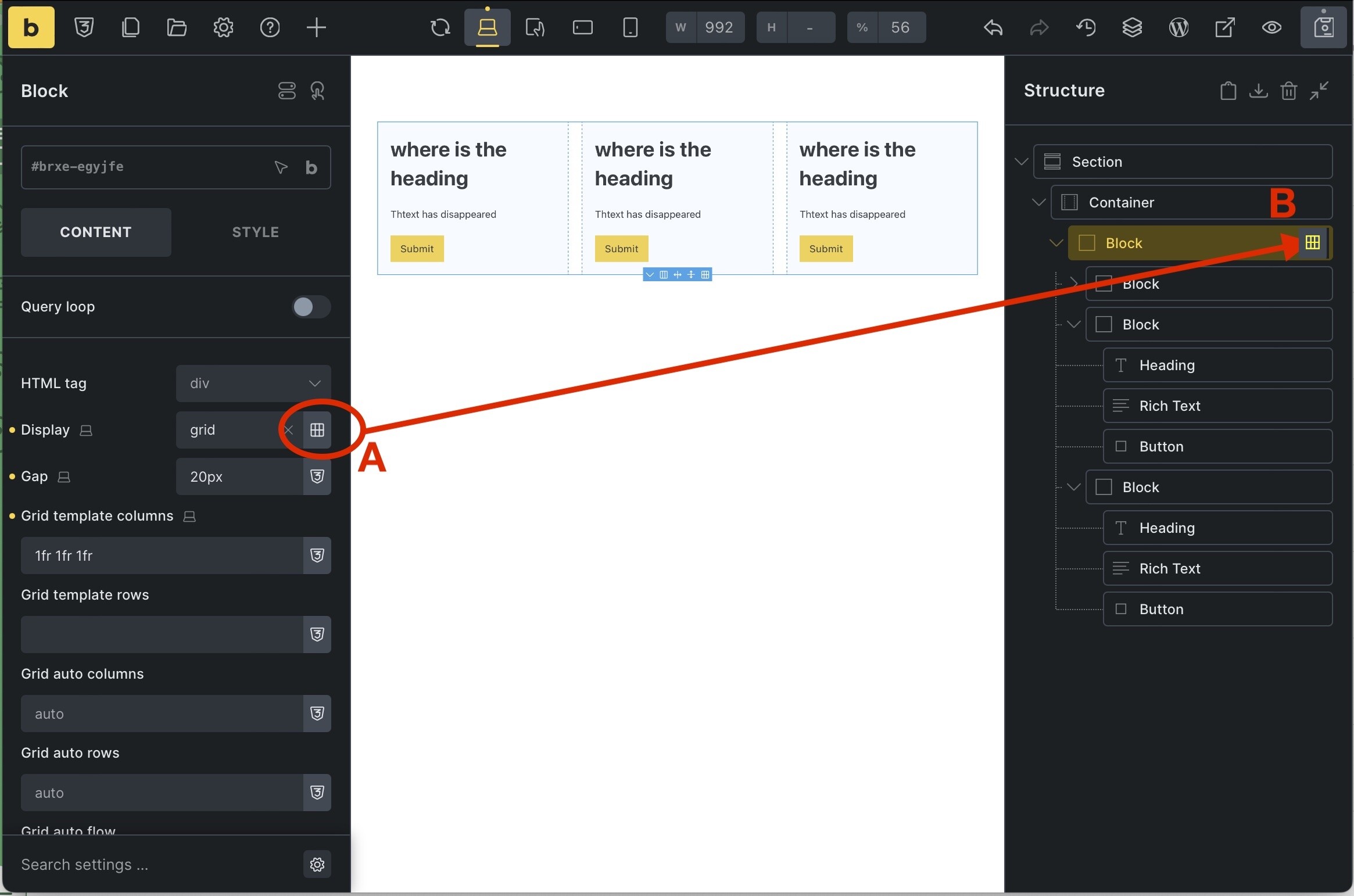The width and height of the screenshot is (1354, 896).
Task: Open the grid editor icon beside Display
Action: click(x=317, y=430)
